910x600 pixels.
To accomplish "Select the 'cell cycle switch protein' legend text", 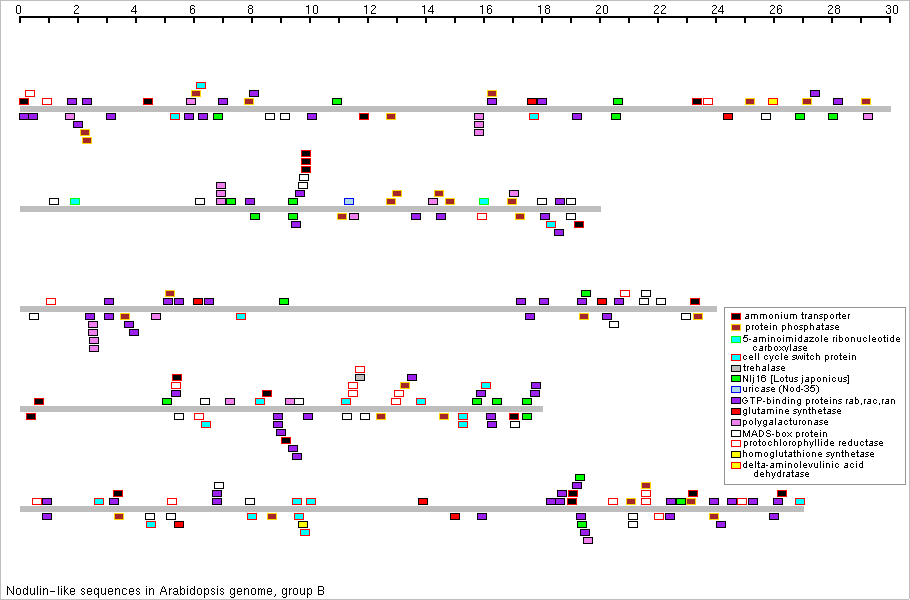I will click(800, 357).
